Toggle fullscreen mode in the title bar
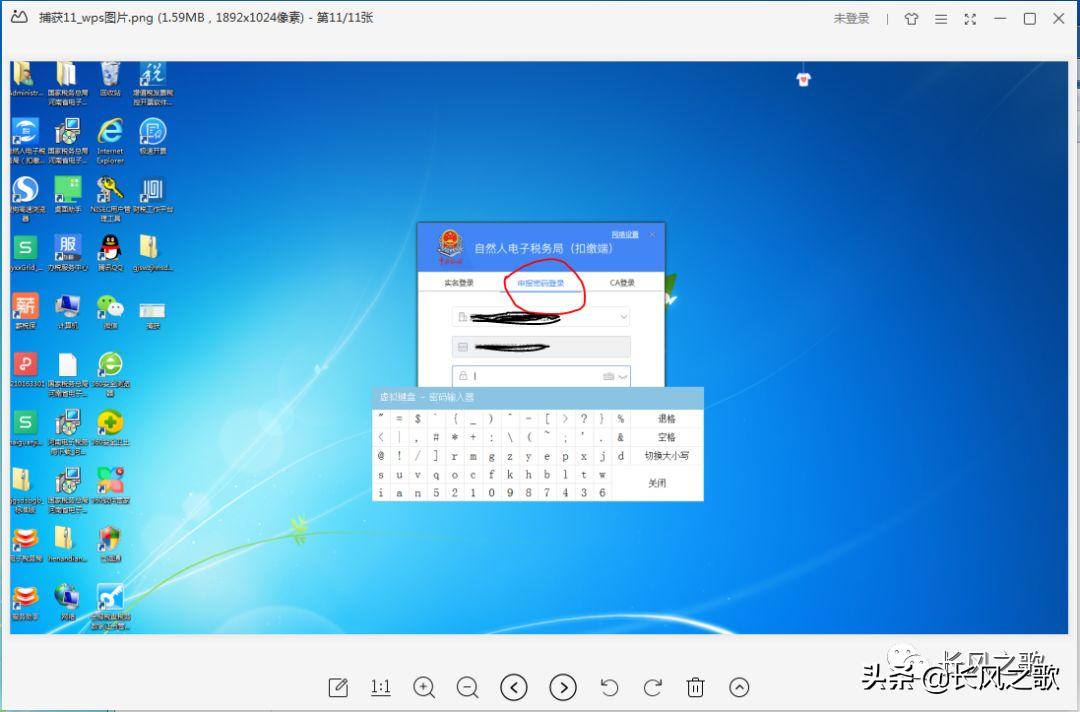The image size is (1080, 712). click(970, 19)
